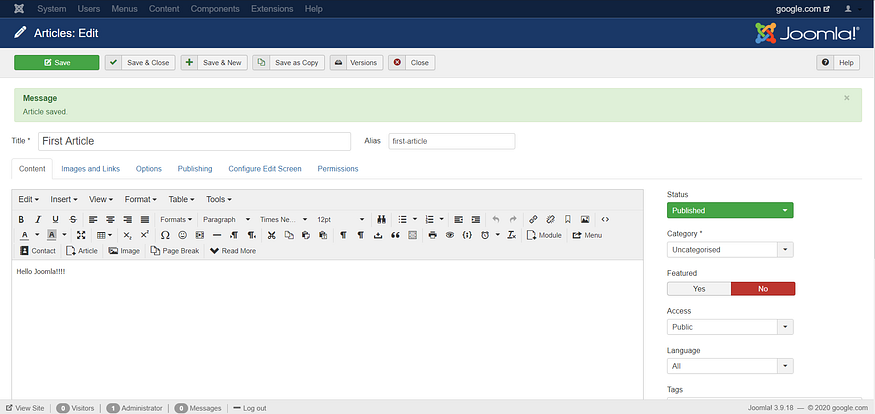Click the Title input field
Screen dimensions: 875x414
[194, 141]
